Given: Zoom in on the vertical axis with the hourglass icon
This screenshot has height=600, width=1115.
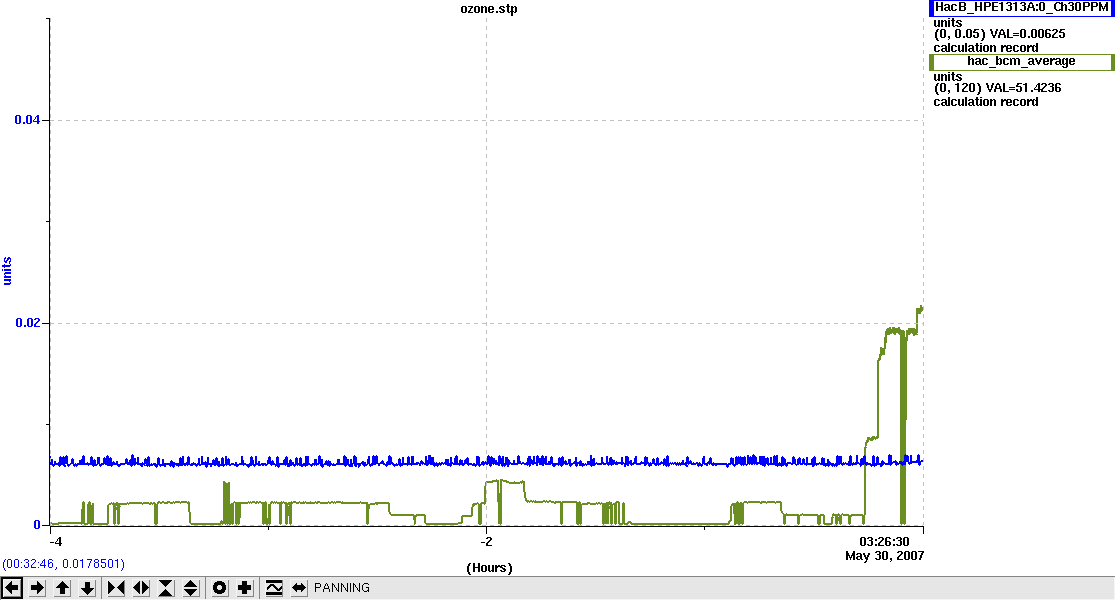Looking at the screenshot, I should click(x=166, y=588).
